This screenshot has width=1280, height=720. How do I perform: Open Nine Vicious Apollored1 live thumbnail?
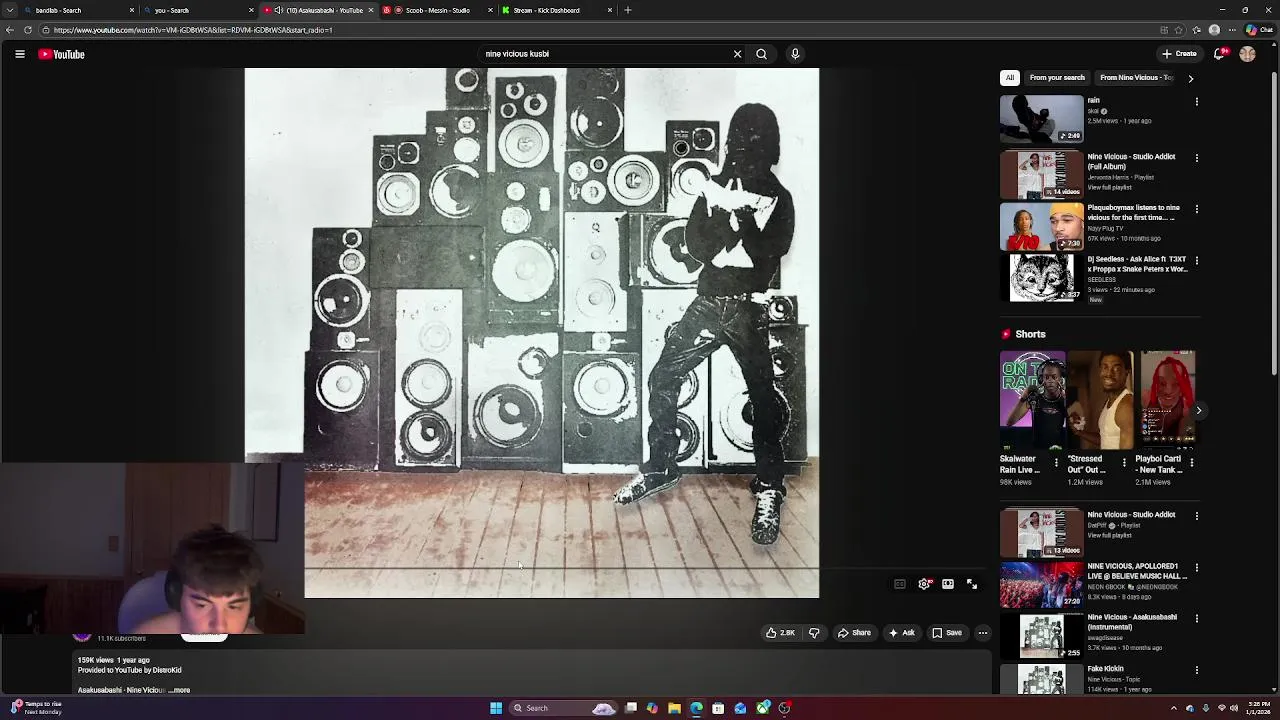[1041, 584]
